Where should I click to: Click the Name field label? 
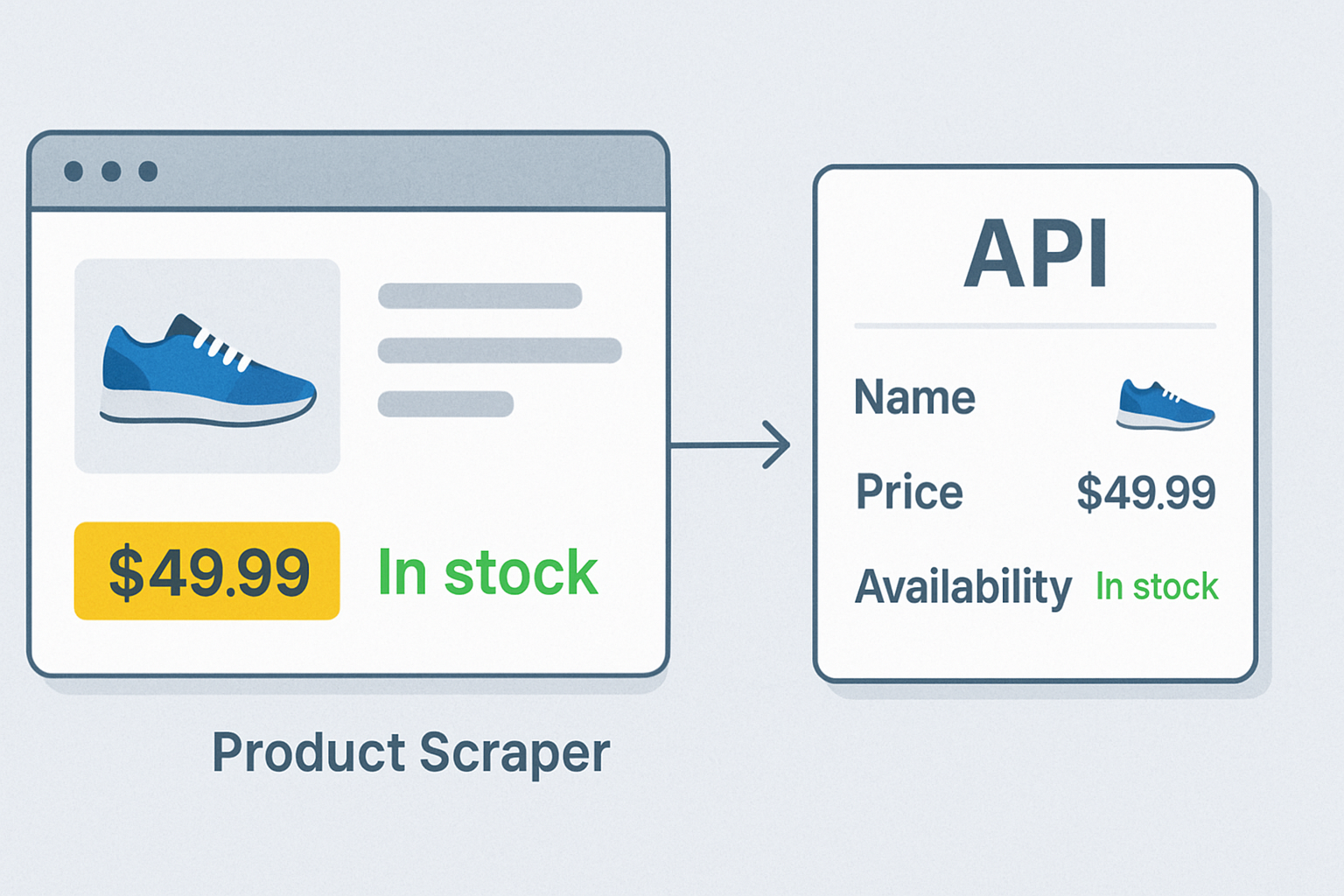(914, 397)
